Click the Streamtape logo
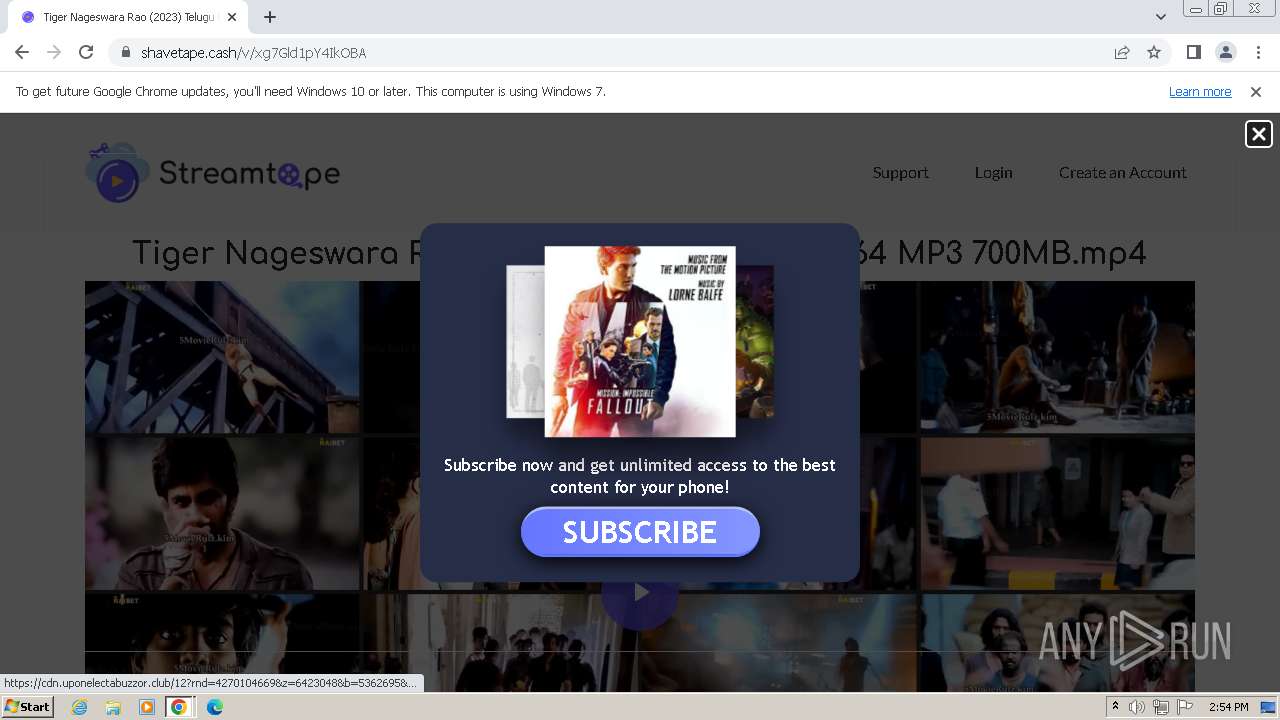1280x720 pixels. (x=213, y=173)
